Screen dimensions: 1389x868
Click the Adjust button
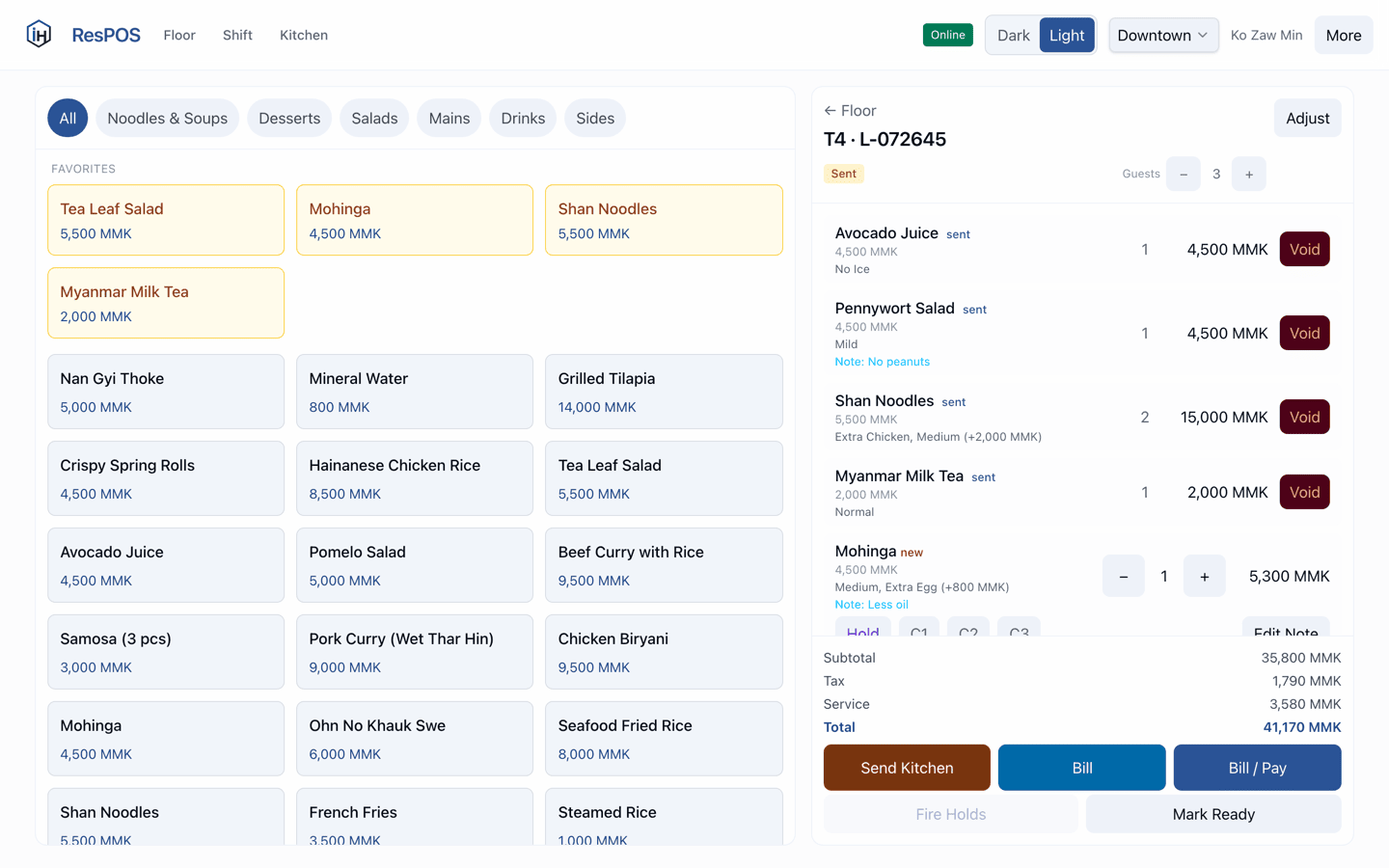tap(1307, 119)
